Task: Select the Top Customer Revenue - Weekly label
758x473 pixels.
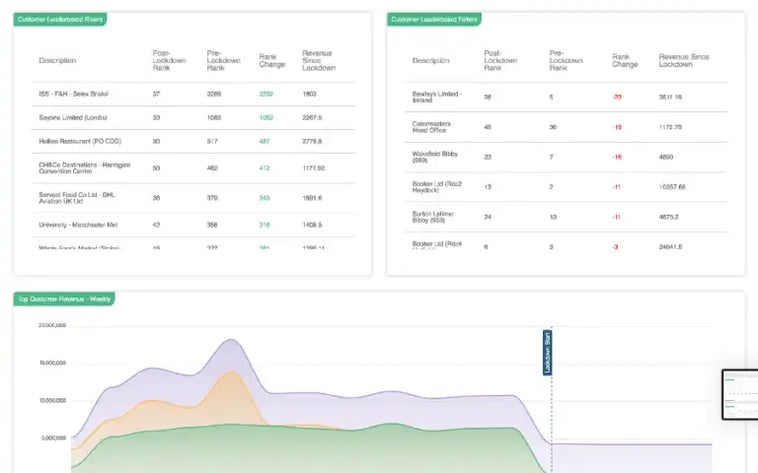Action: click(63, 299)
